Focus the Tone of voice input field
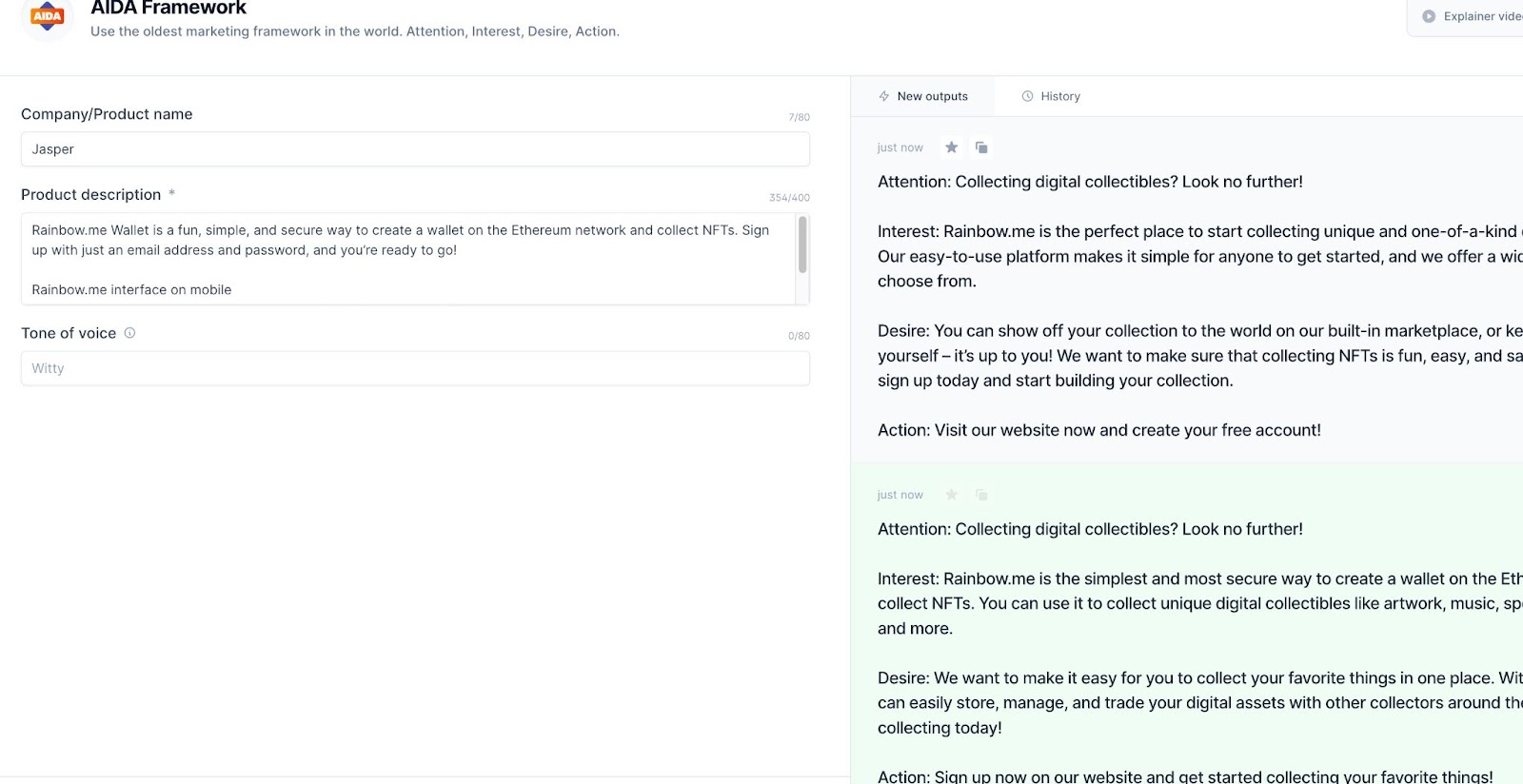 tap(415, 368)
